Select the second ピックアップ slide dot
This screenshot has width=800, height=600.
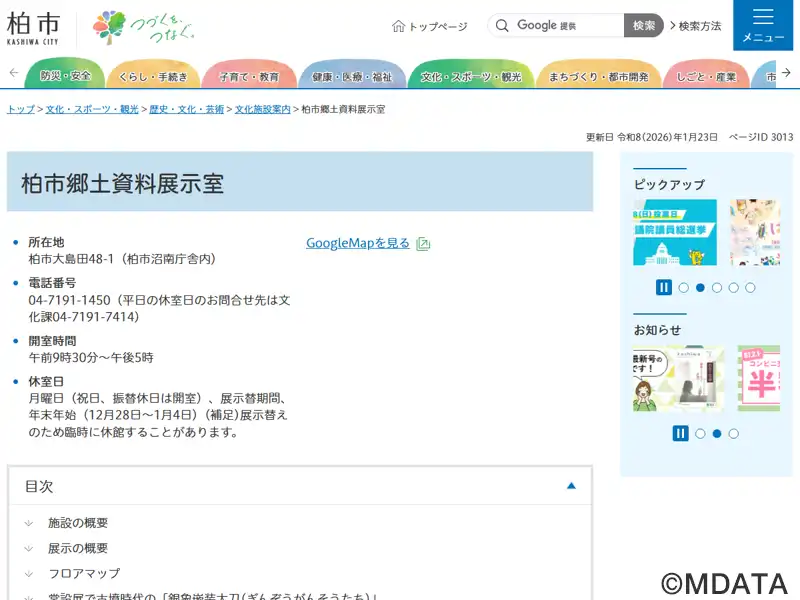click(700, 288)
